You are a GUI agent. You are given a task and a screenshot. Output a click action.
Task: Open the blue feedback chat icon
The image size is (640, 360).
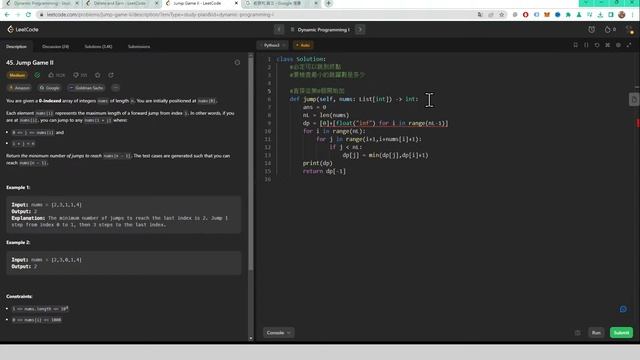coord(623,309)
